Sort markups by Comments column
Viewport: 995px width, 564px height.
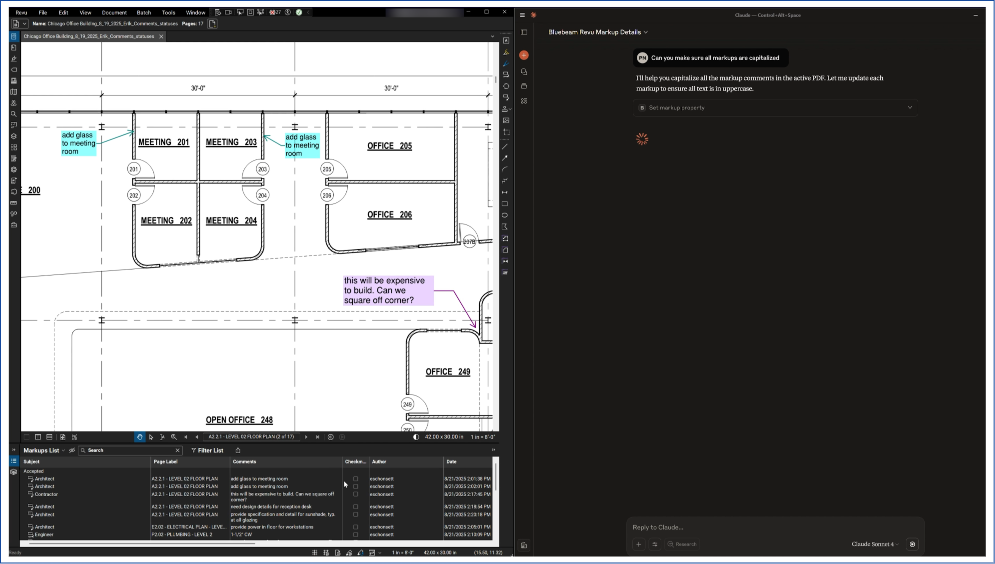click(x=286, y=462)
